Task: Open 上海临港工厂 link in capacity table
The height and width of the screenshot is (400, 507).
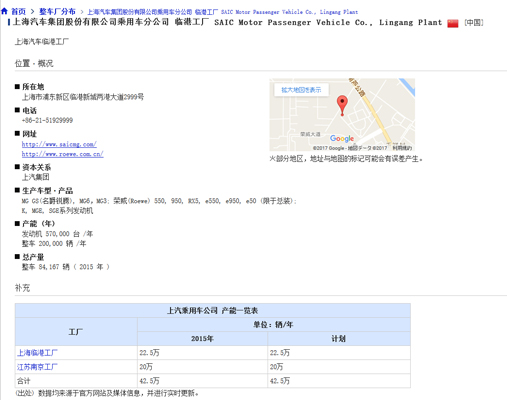Action: click(x=37, y=353)
